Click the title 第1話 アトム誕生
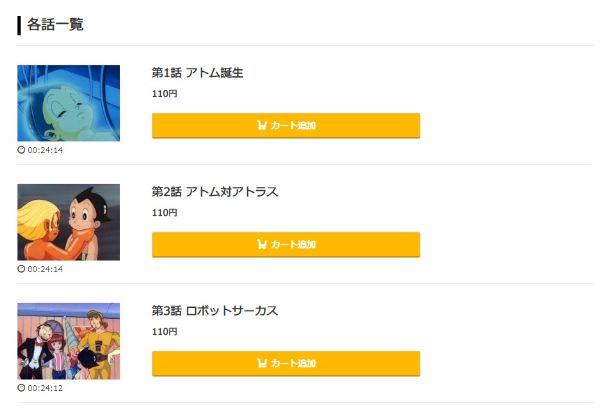Image resolution: width=600 pixels, height=409 pixels. coord(197,73)
